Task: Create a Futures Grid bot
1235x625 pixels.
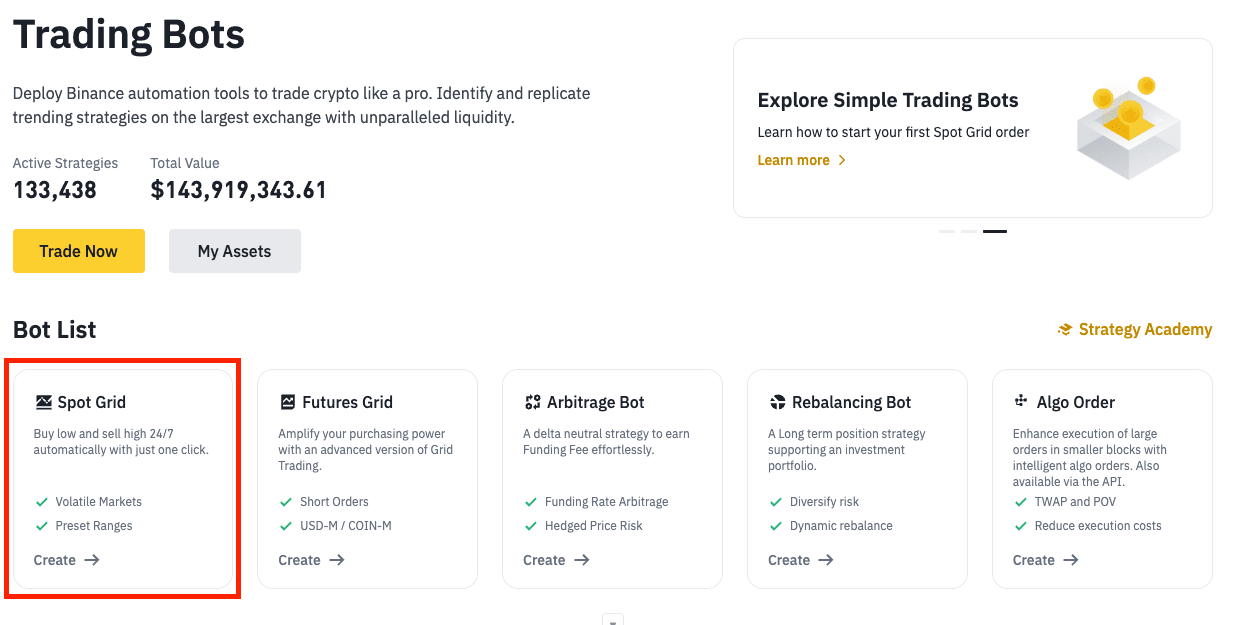Action: point(311,560)
